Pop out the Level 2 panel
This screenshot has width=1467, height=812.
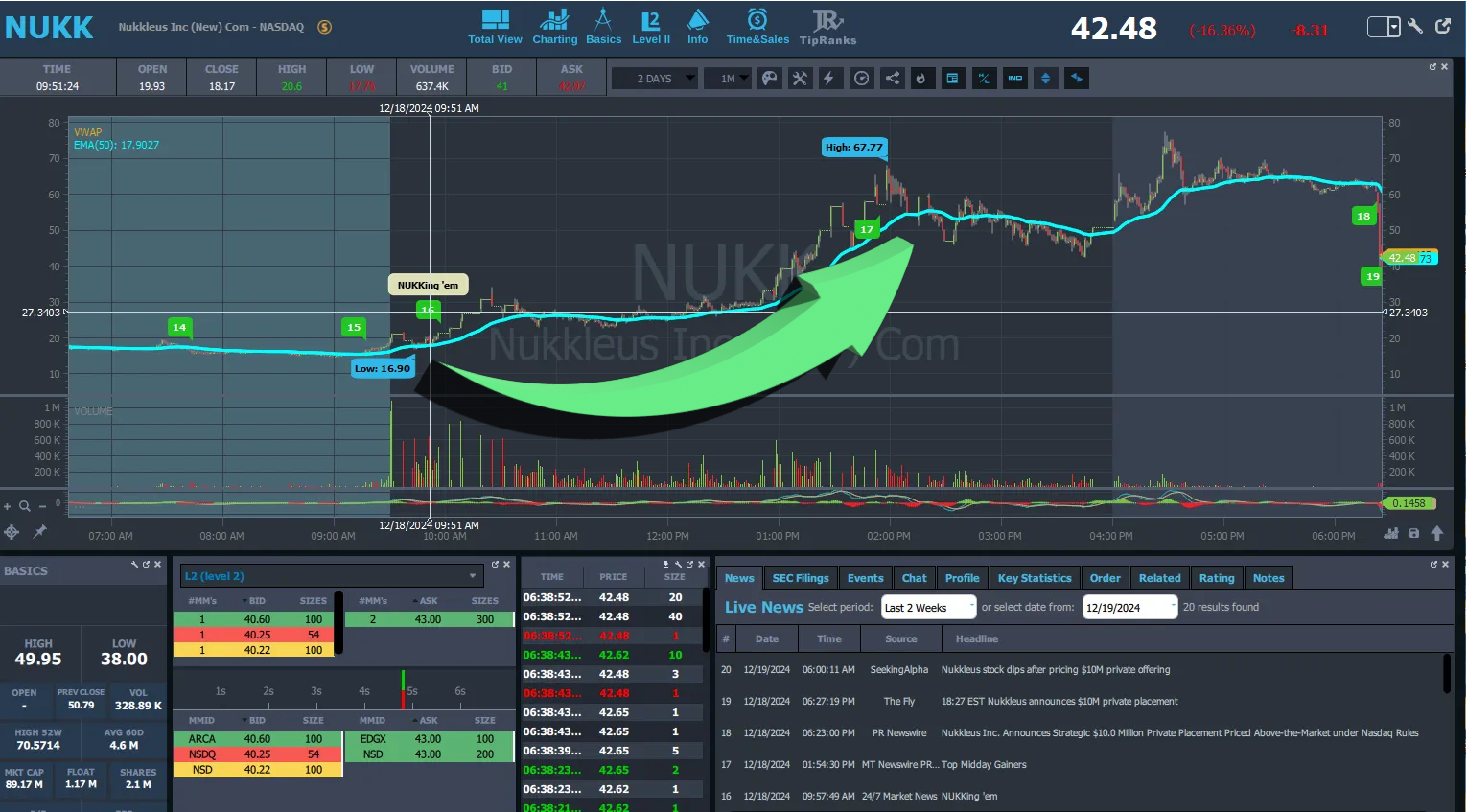(495, 564)
